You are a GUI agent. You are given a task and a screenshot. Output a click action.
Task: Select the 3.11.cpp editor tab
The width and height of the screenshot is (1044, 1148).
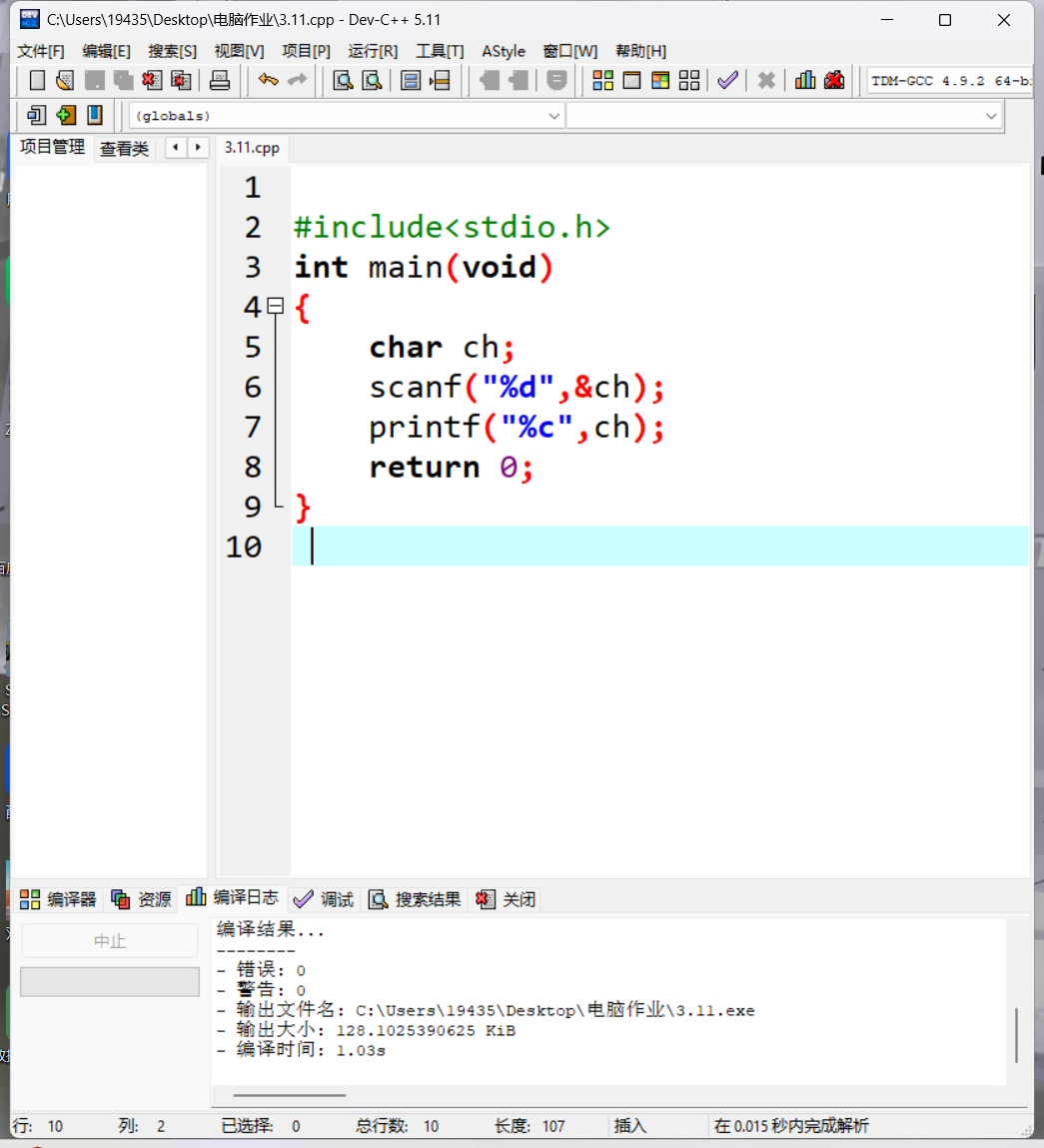(252, 148)
